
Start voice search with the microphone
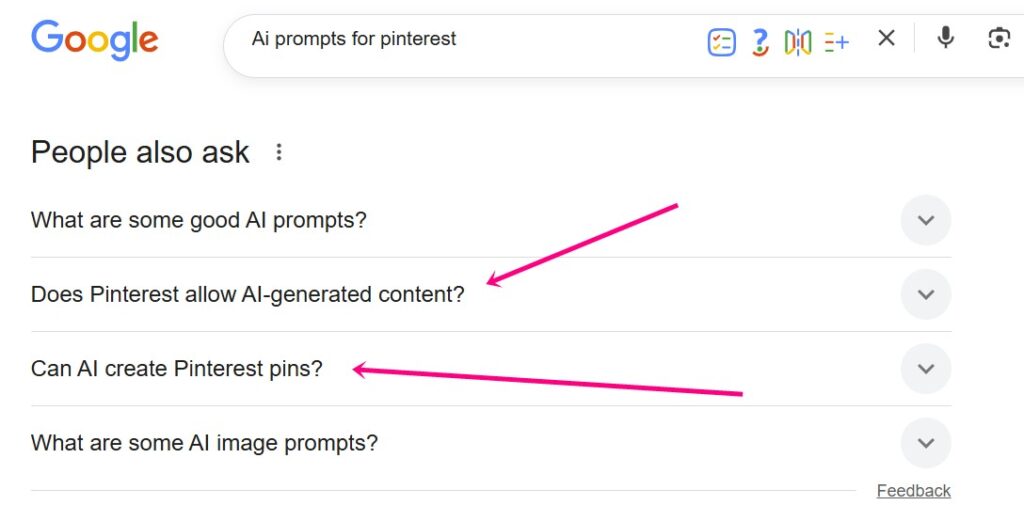click(x=945, y=39)
